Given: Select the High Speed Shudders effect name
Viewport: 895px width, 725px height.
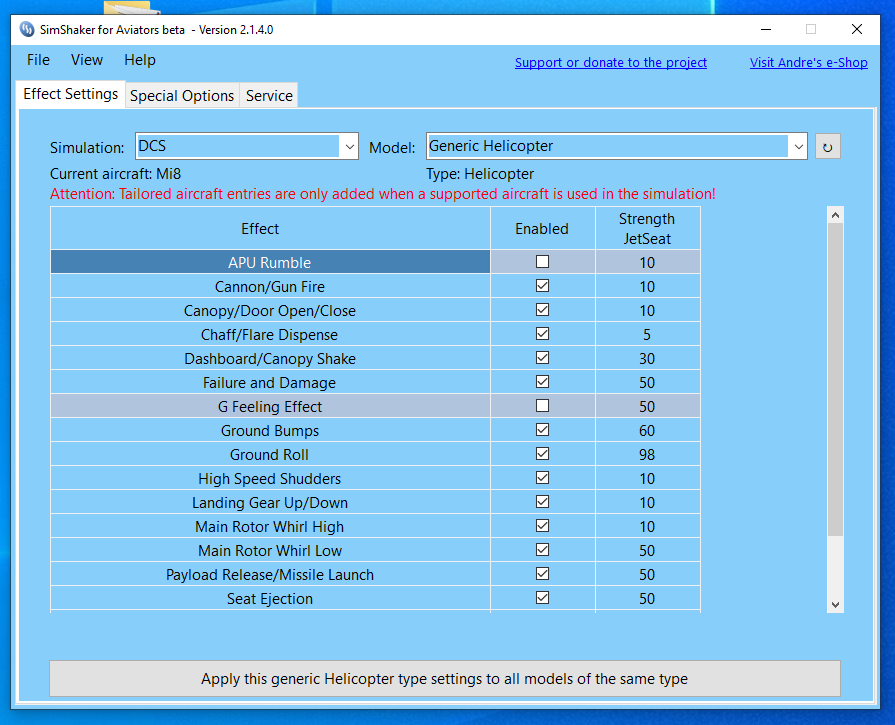Looking at the screenshot, I should (x=270, y=478).
